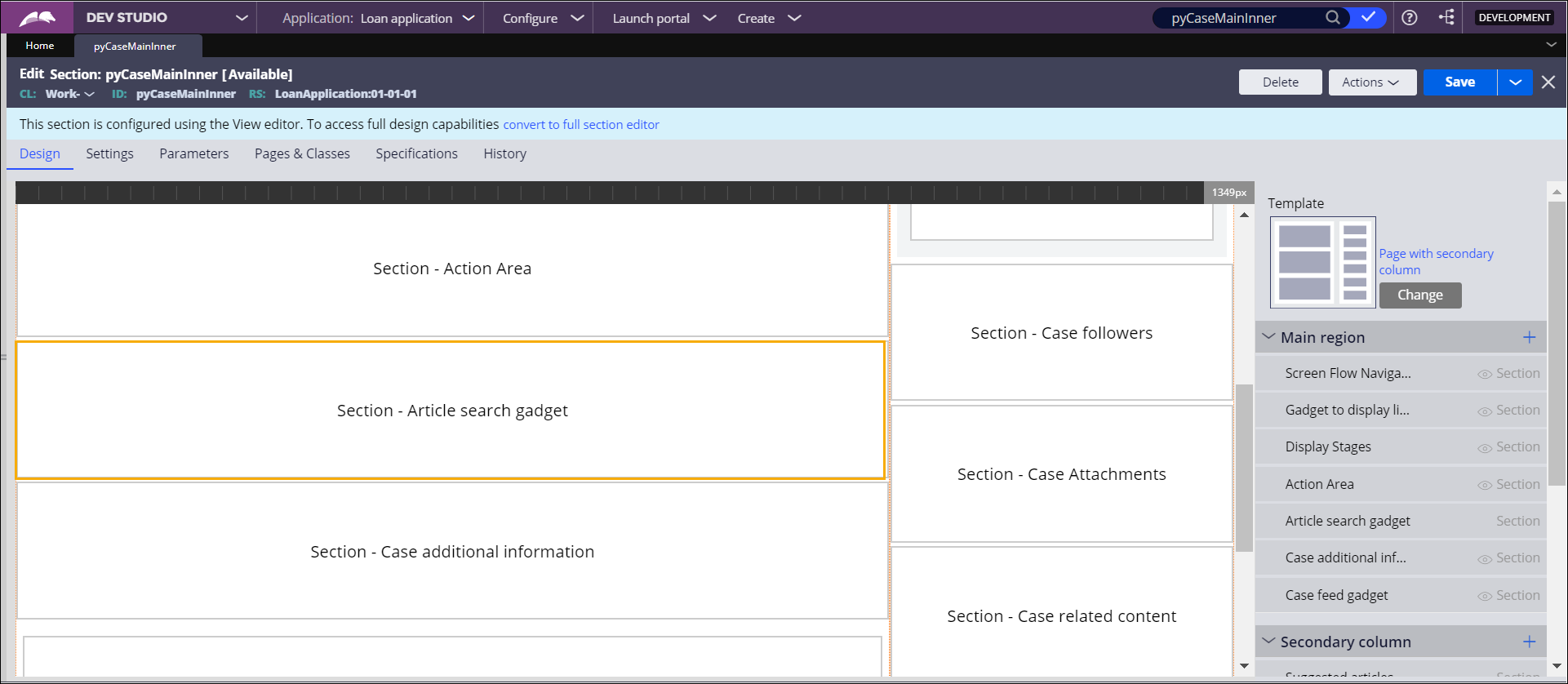Close the section editor with X
The image size is (1568, 684).
(1548, 82)
